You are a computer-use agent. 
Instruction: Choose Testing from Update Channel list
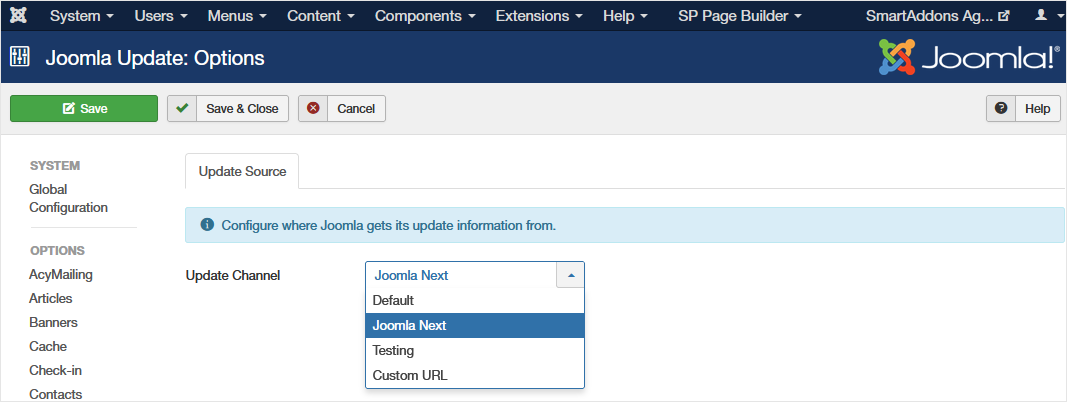(475, 350)
